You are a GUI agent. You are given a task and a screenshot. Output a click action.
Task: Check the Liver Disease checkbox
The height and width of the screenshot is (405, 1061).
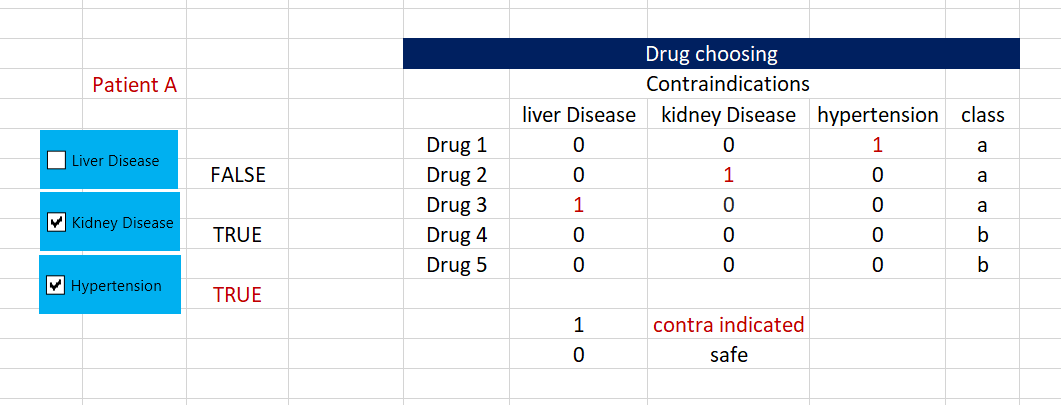click(57, 160)
